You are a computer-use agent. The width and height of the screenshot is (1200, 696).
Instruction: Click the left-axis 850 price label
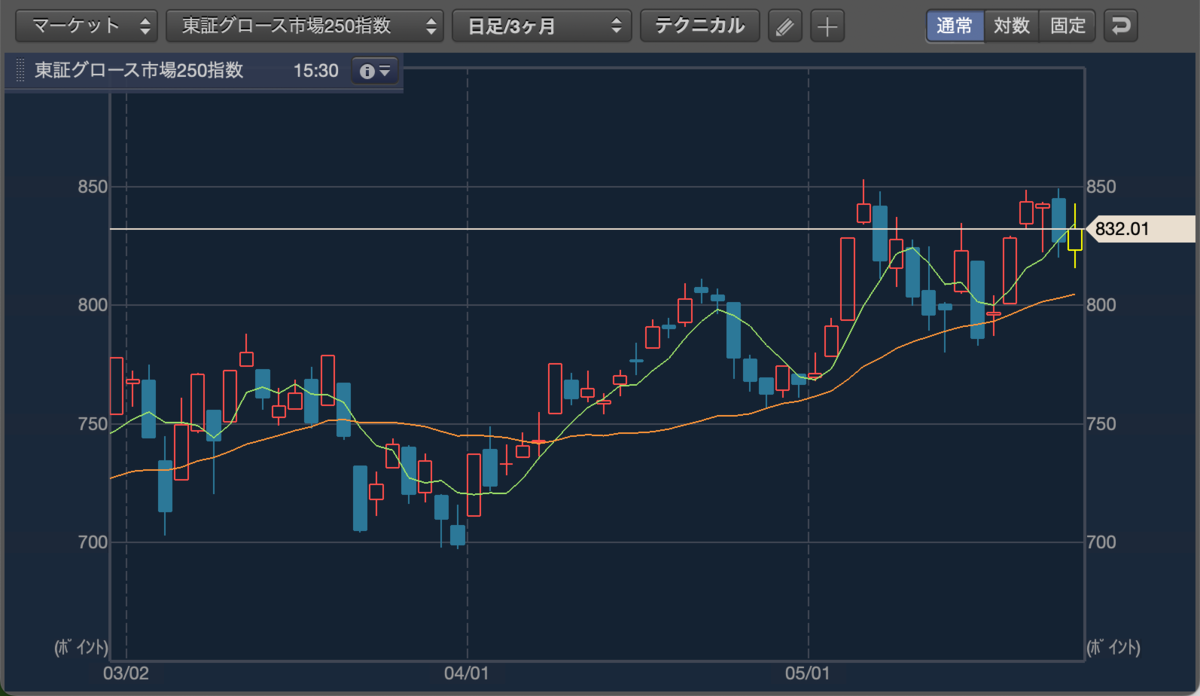click(92, 187)
